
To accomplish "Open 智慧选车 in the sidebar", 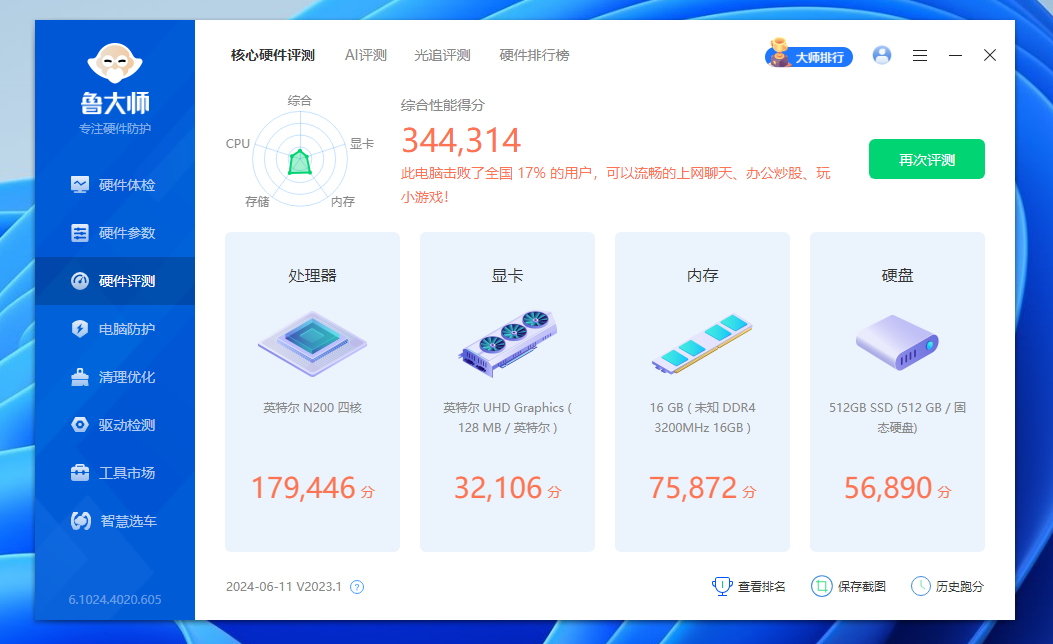I will pos(115,521).
